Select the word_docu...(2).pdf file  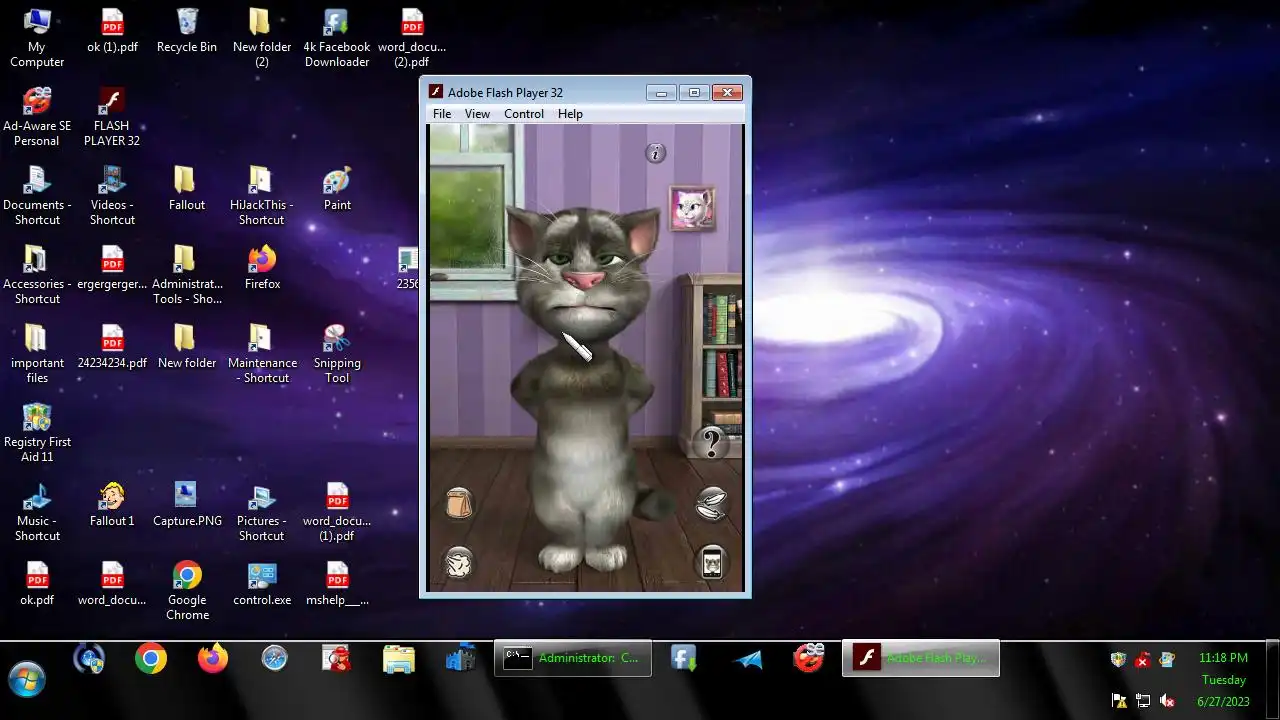[412, 38]
